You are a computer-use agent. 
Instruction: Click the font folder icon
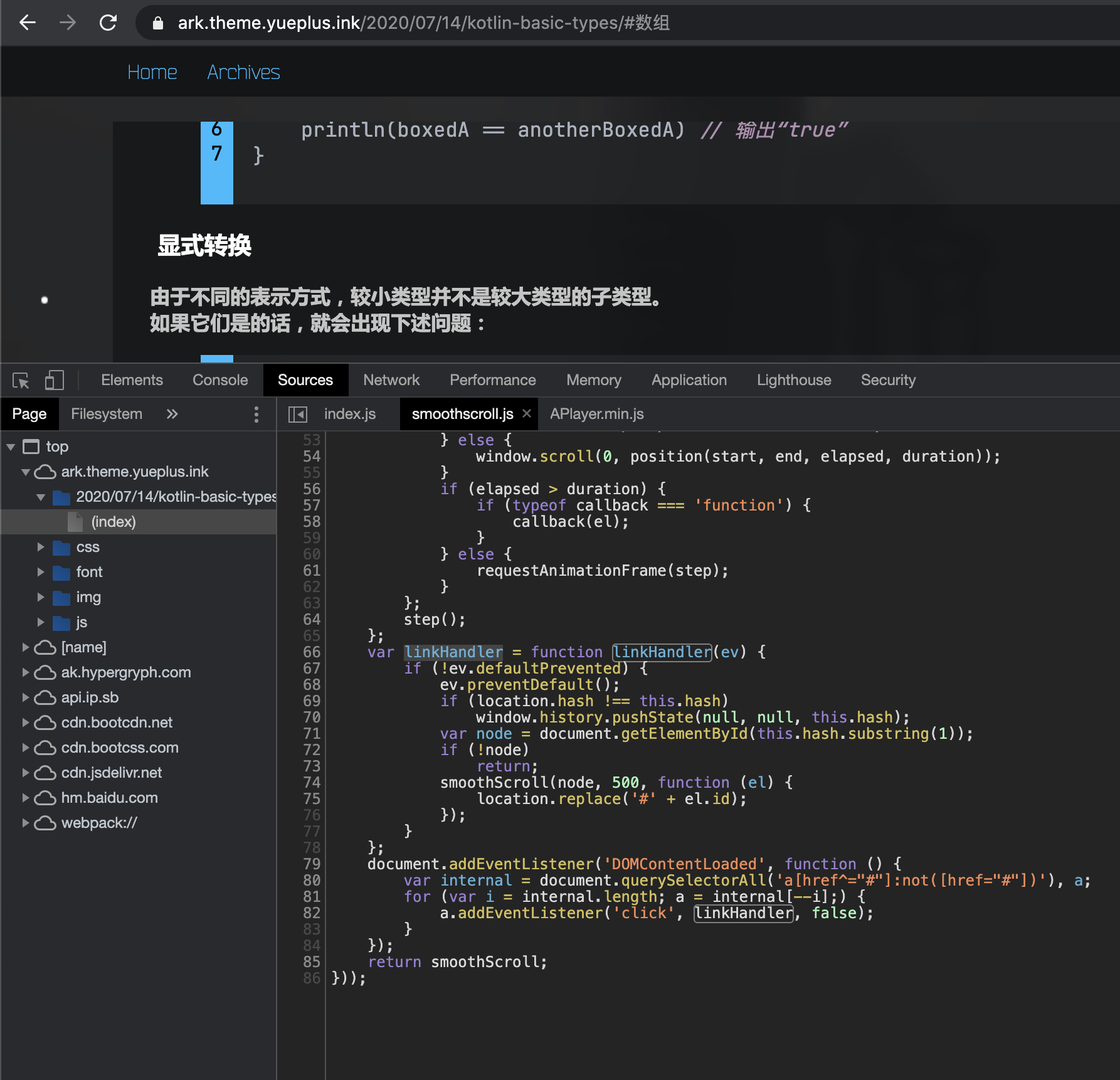click(x=61, y=573)
